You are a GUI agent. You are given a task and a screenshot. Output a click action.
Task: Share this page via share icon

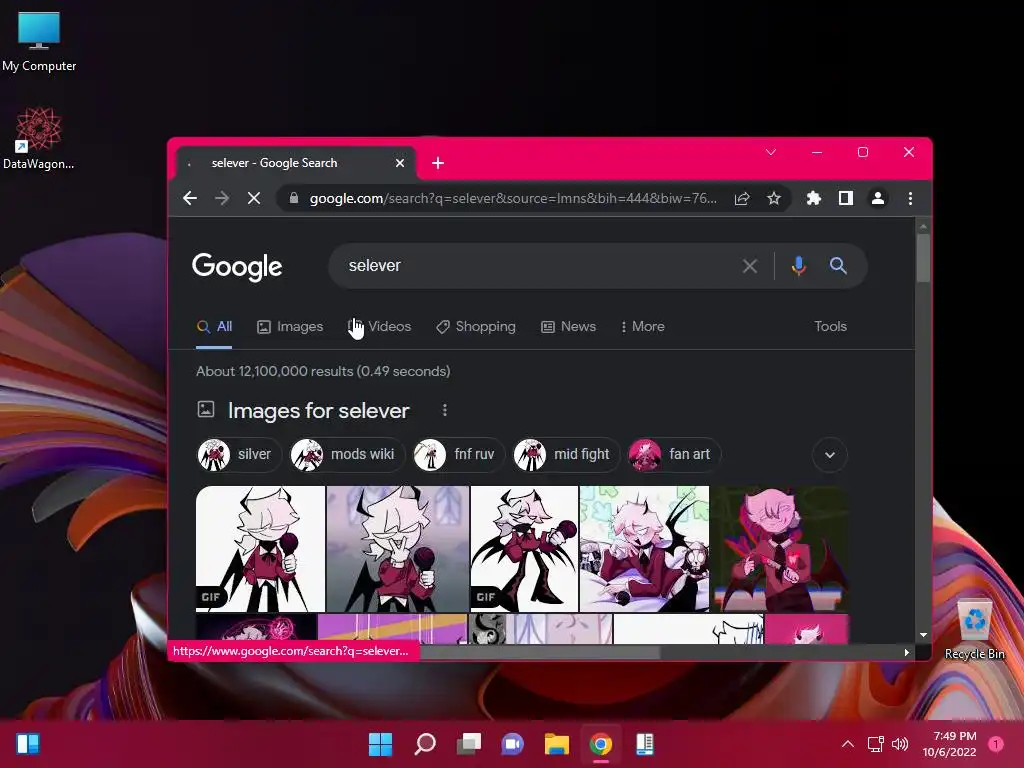click(x=742, y=199)
